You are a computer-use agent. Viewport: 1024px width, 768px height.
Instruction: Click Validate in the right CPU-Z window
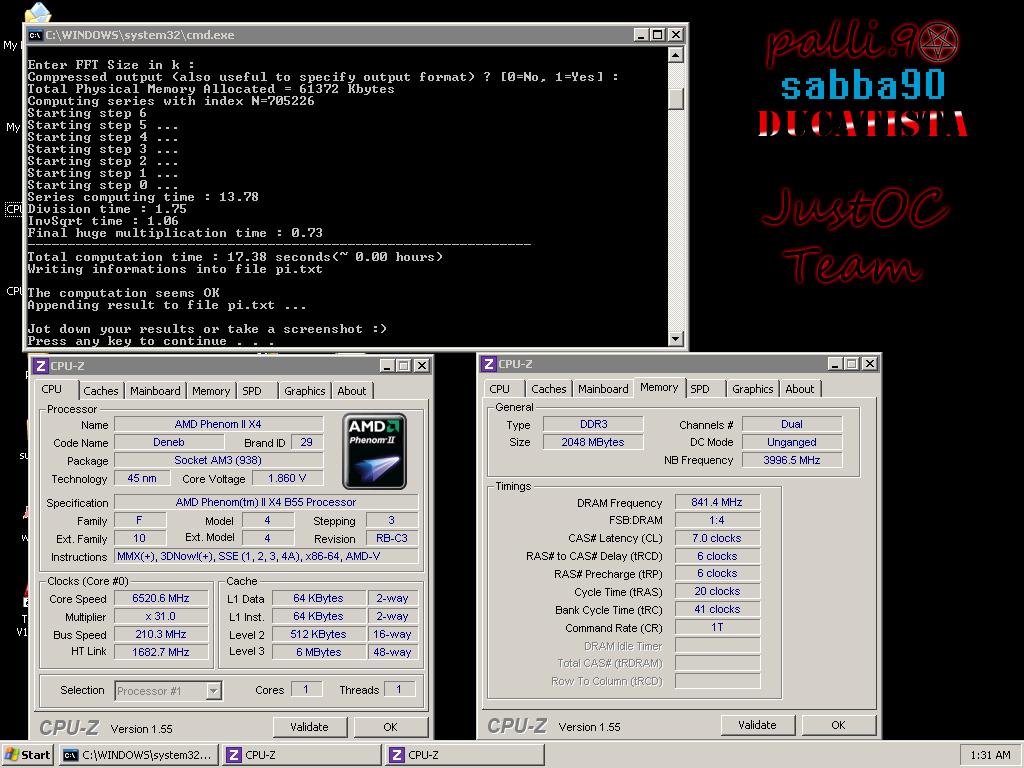point(758,725)
